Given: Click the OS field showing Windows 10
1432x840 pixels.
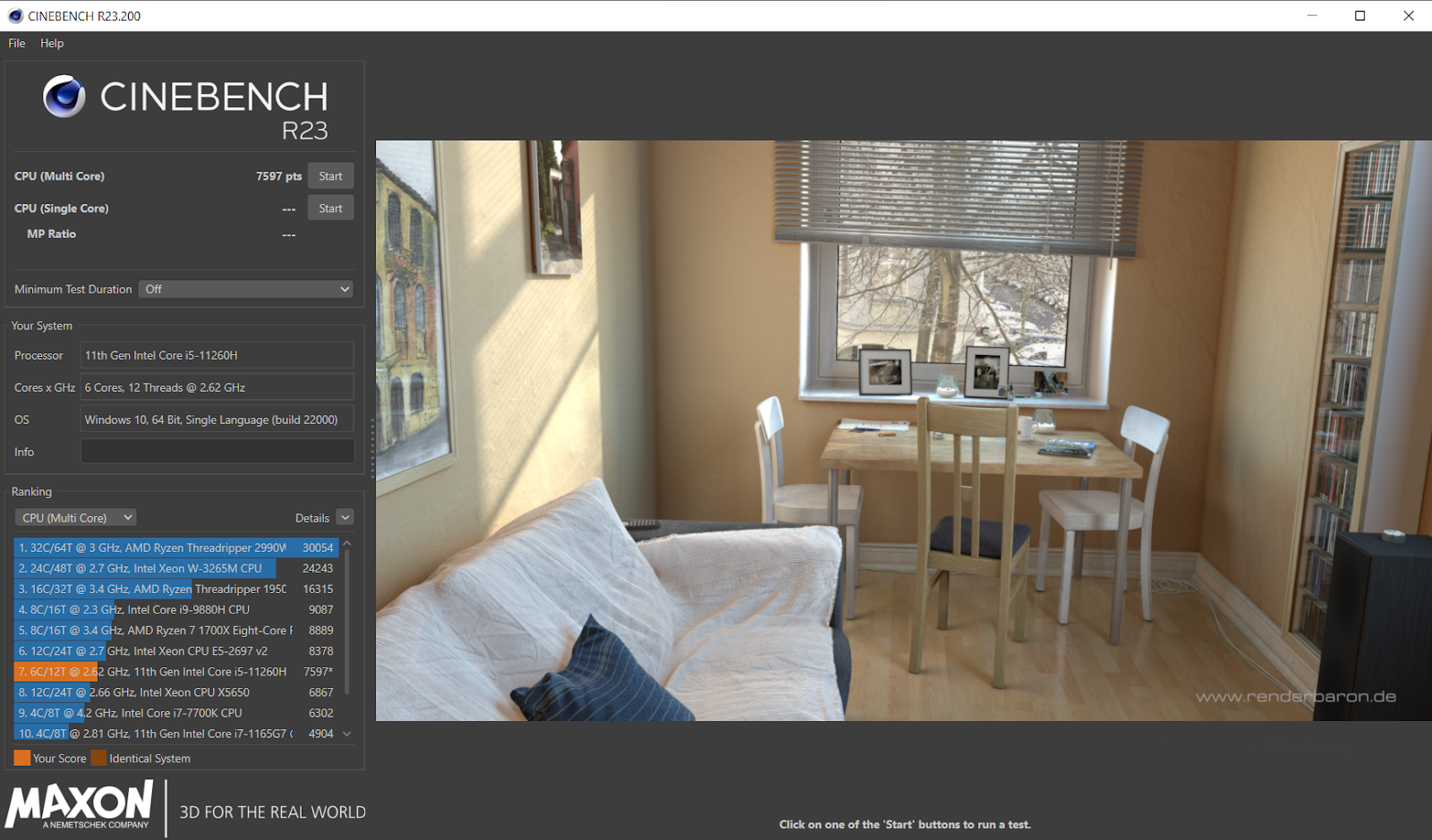Looking at the screenshot, I should (217, 420).
